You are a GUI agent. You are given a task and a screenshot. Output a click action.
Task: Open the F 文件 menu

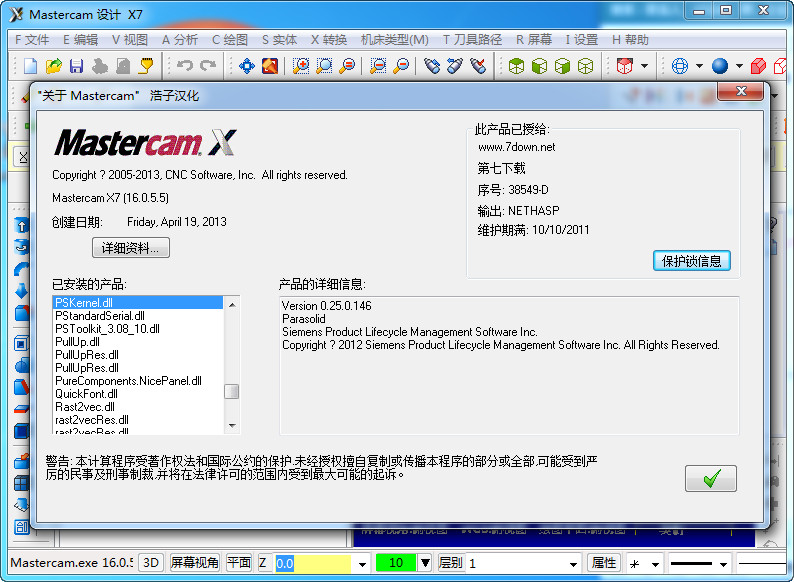pos(32,40)
